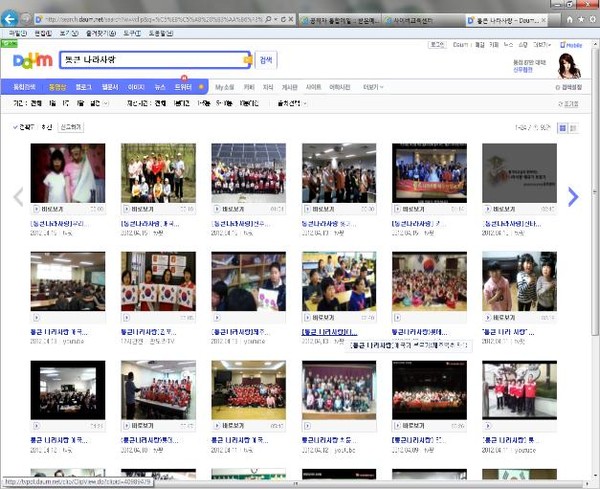Click the 신고하기 report button
The height and width of the screenshot is (489, 600).
[x=73, y=128]
